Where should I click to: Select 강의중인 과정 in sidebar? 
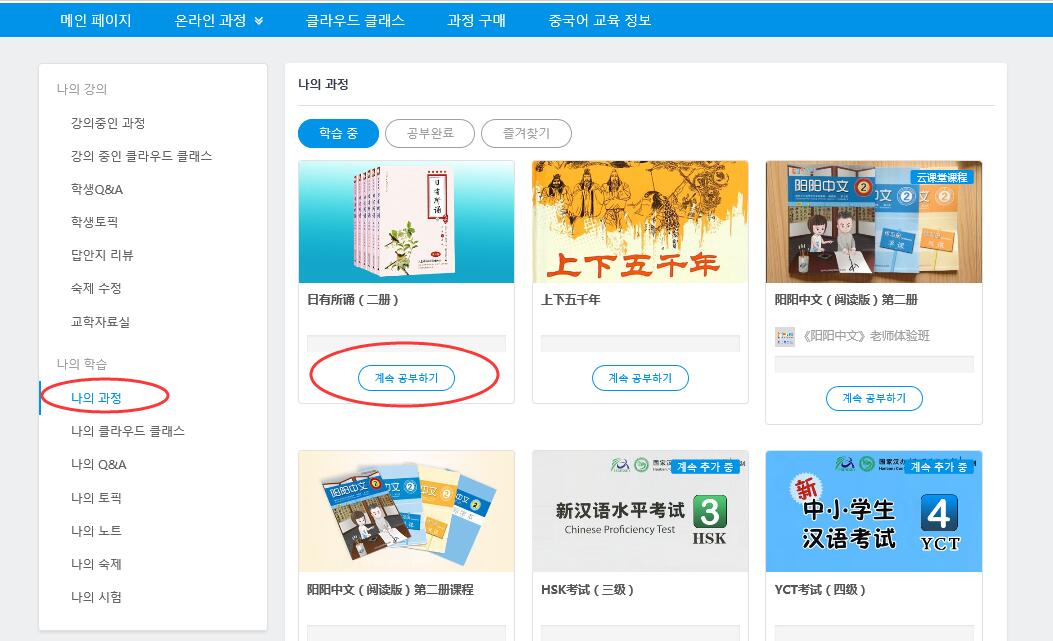point(108,123)
